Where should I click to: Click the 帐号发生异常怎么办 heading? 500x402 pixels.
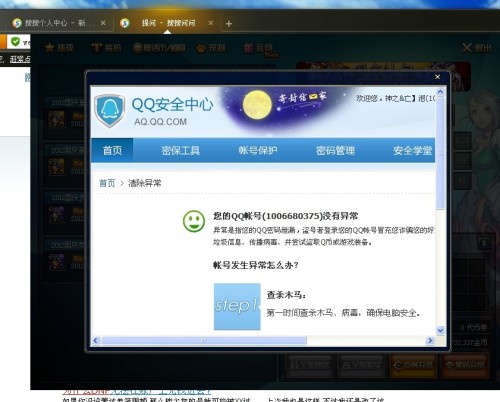tap(256, 265)
